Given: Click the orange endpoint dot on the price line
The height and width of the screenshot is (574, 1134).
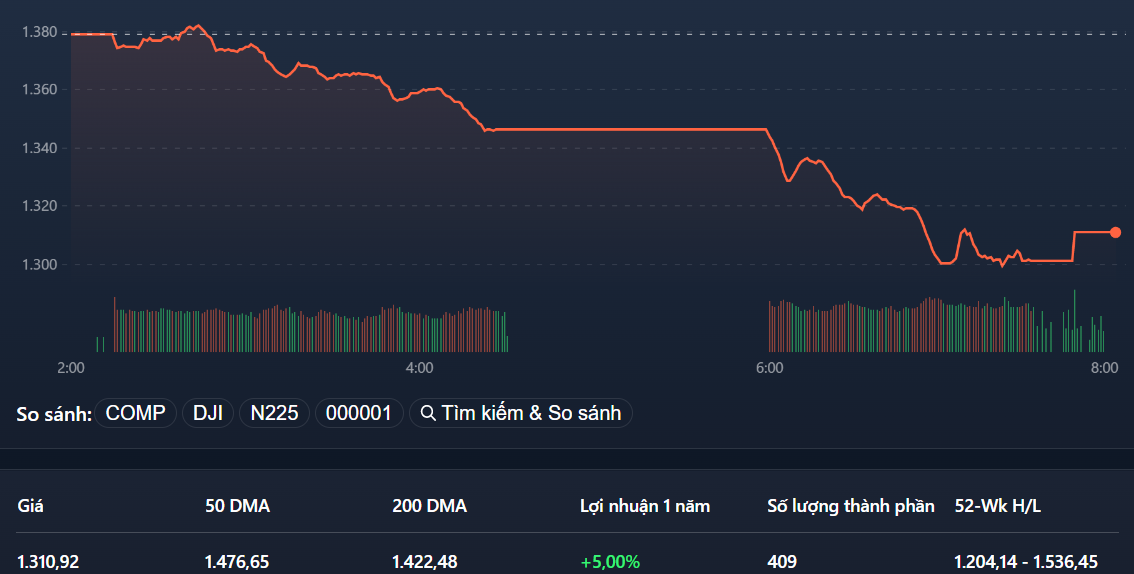Looking at the screenshot, I should click(1115, 232).
